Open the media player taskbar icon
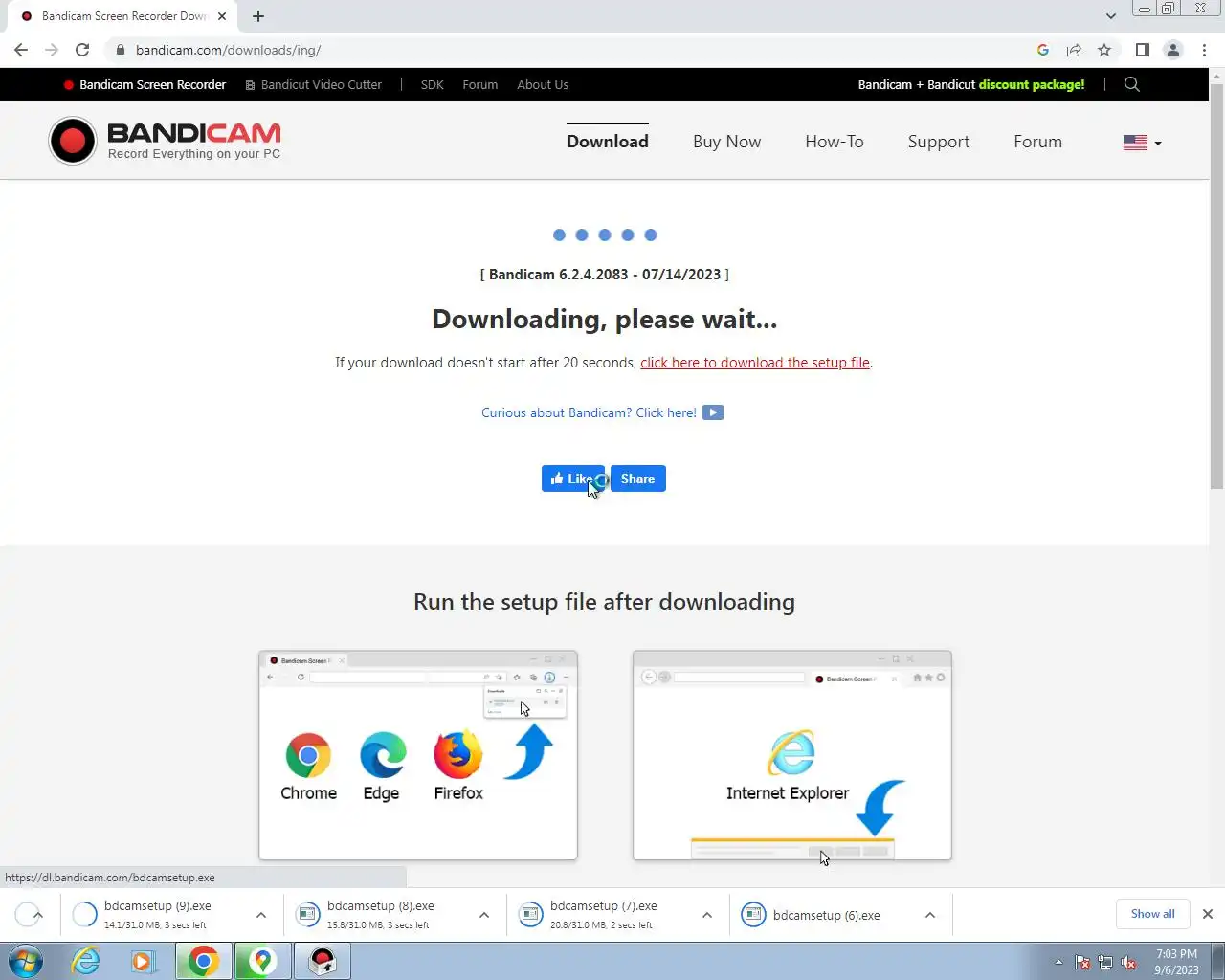This screenshot has height=980, width=1225. click(x=144, y=961)
